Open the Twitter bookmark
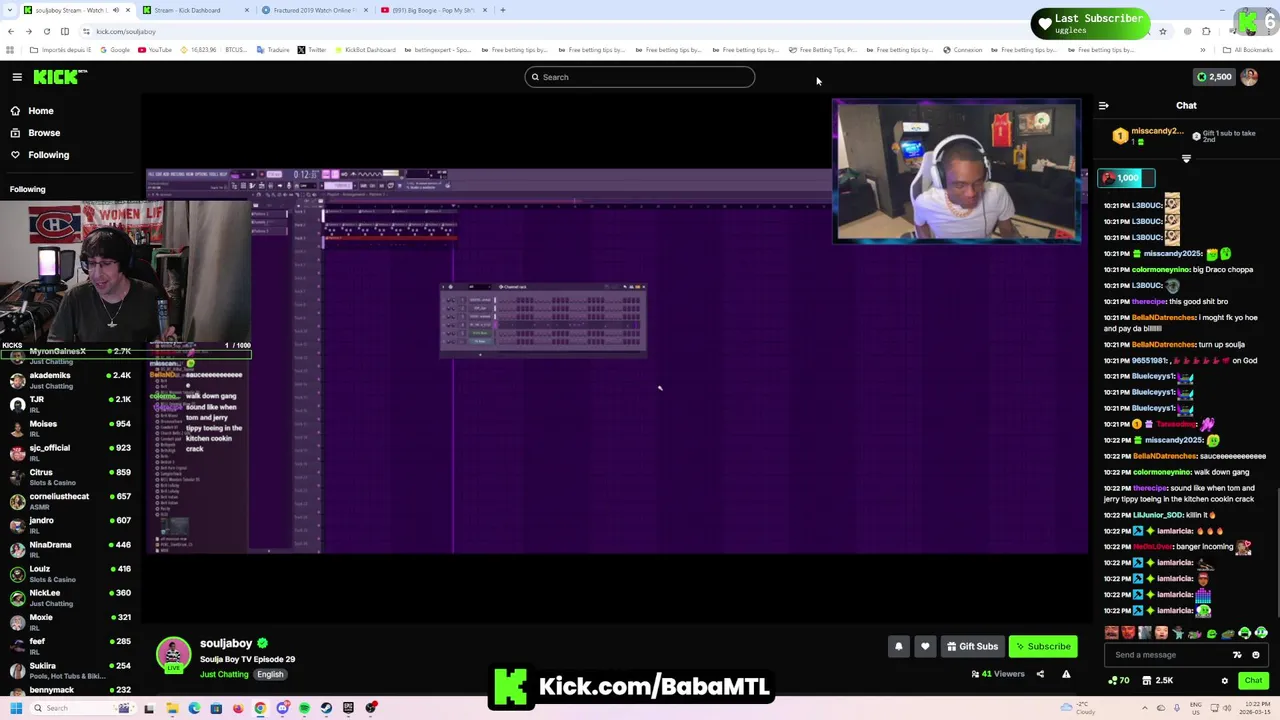The height and width of the screenshot is (720, 1280). click(x=312, y=50)
